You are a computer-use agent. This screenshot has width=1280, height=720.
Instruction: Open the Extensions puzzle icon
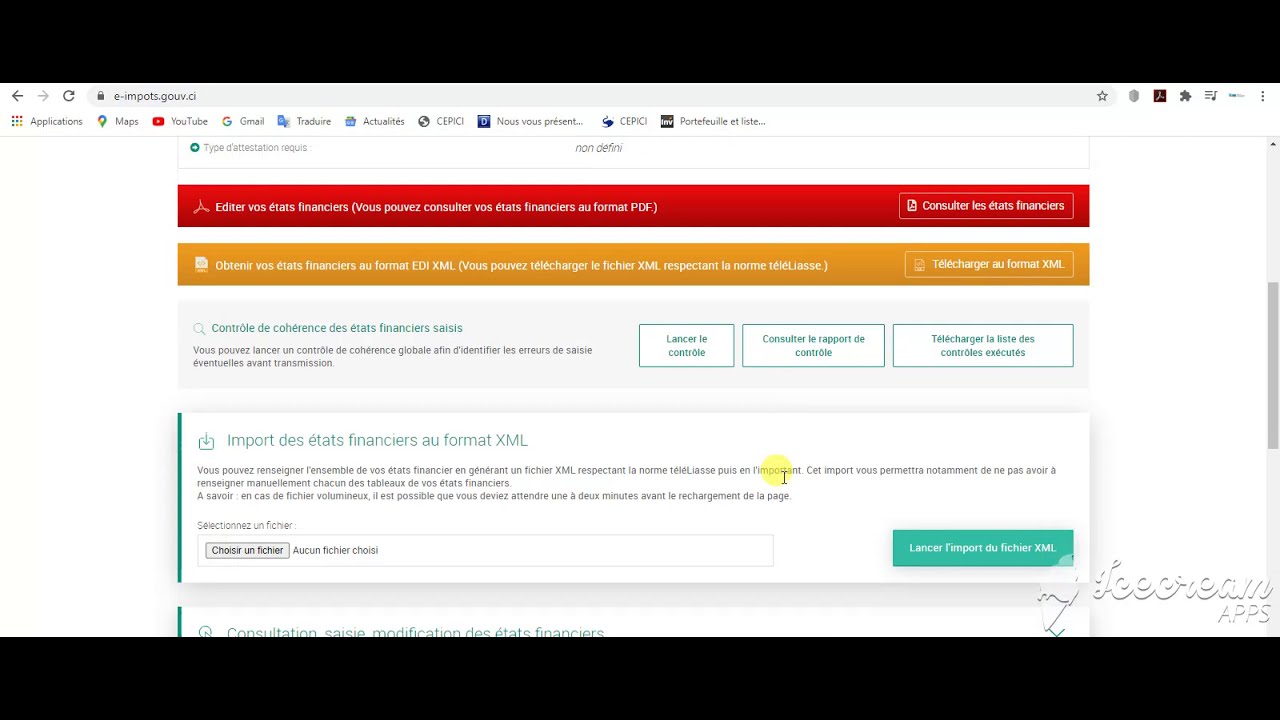[x=1185, y=96]
